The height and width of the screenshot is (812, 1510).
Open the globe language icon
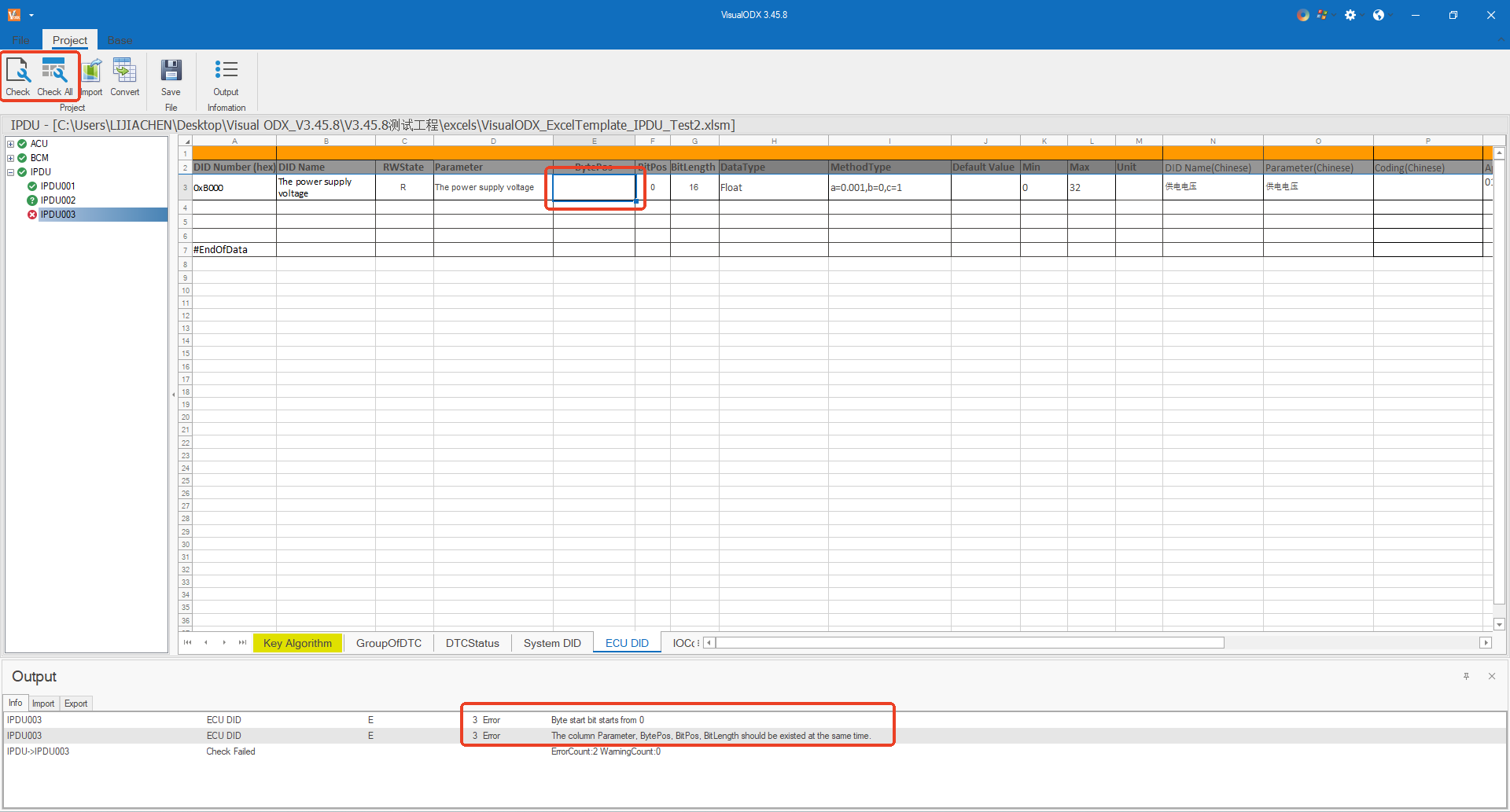click(1378, 15)
